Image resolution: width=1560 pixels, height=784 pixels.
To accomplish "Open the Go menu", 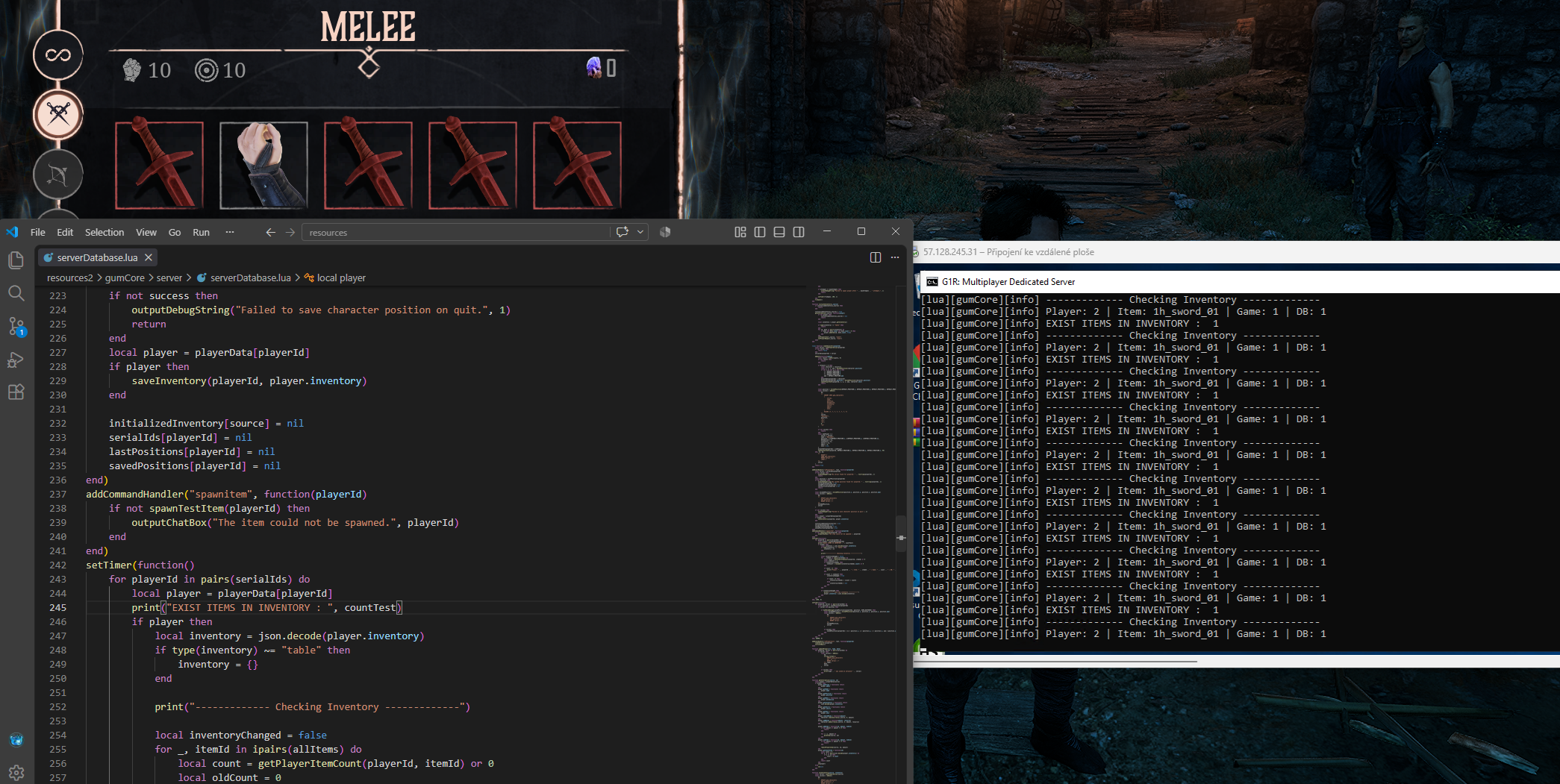I will 175,232.
